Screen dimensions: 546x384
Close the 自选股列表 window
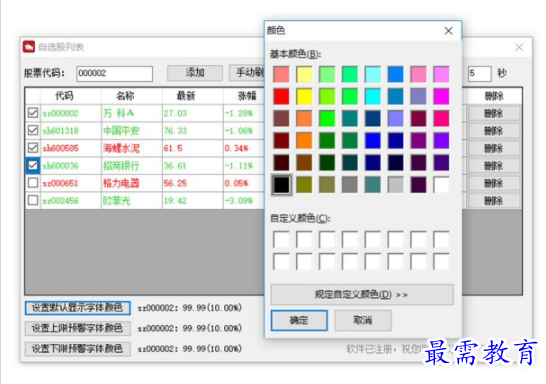[x=519, y=47]
